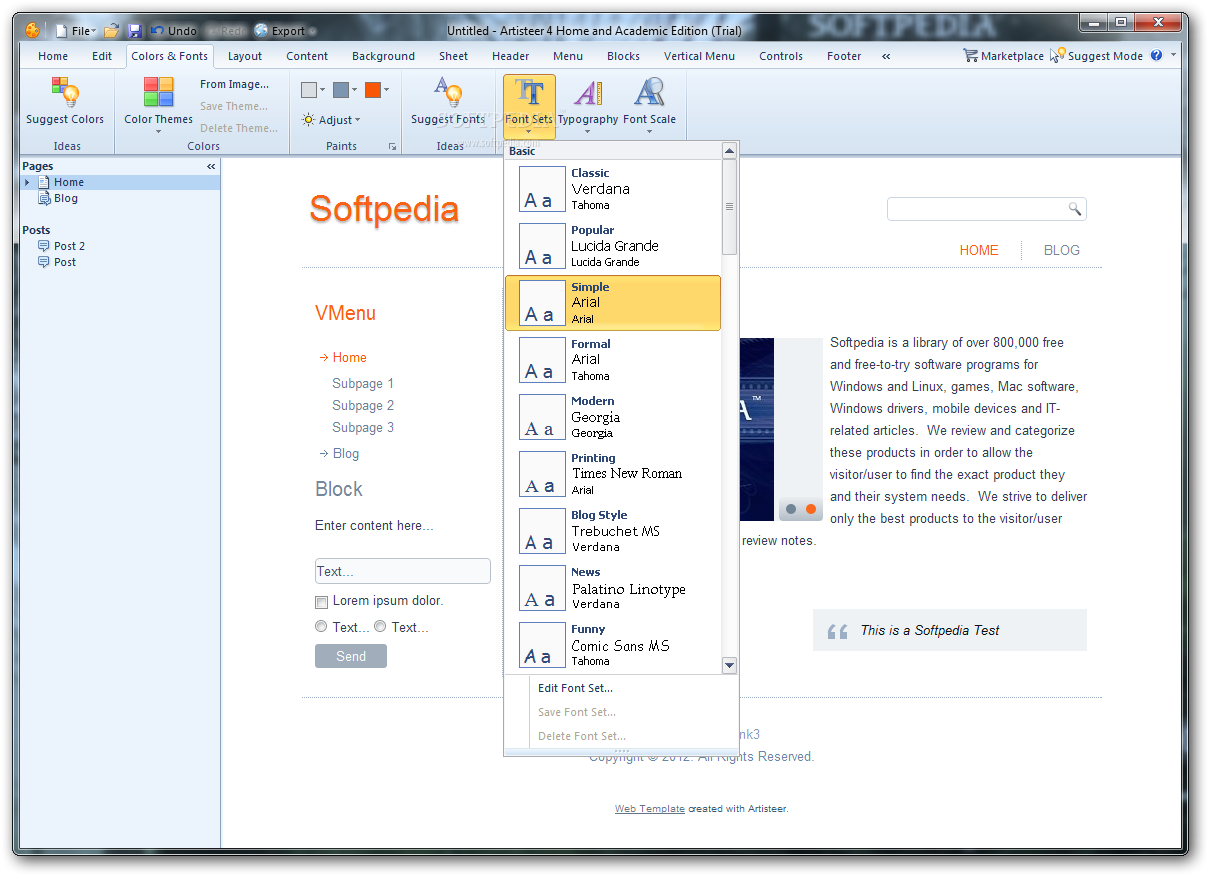
Task: Click the font list scroll down arrow
Action: 729,665
